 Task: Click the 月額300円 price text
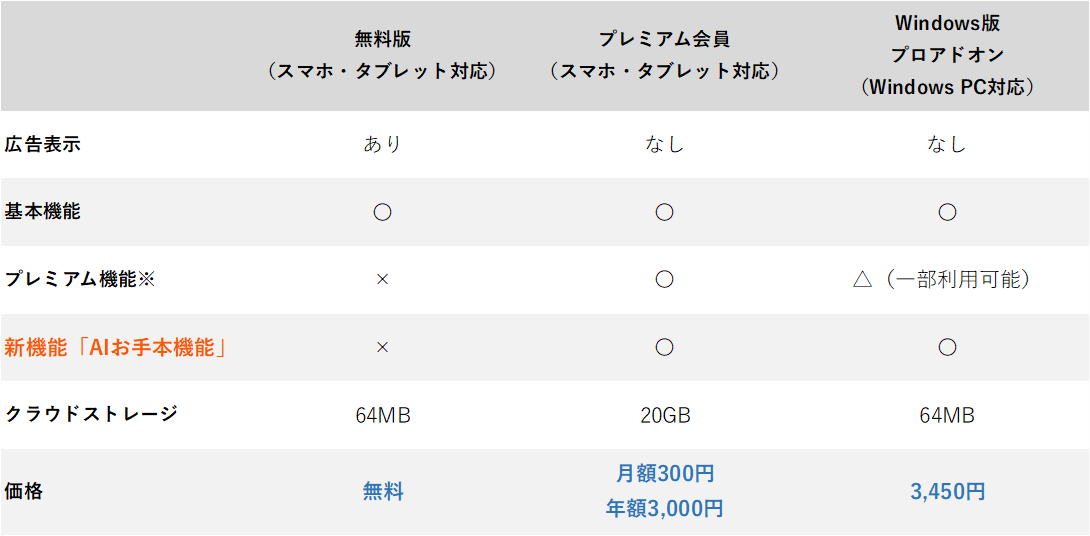[x=664, y=473]
